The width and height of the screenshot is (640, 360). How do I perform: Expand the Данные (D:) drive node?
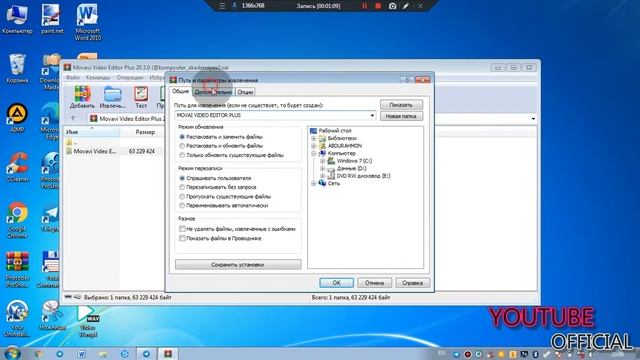tap(322, 169)
